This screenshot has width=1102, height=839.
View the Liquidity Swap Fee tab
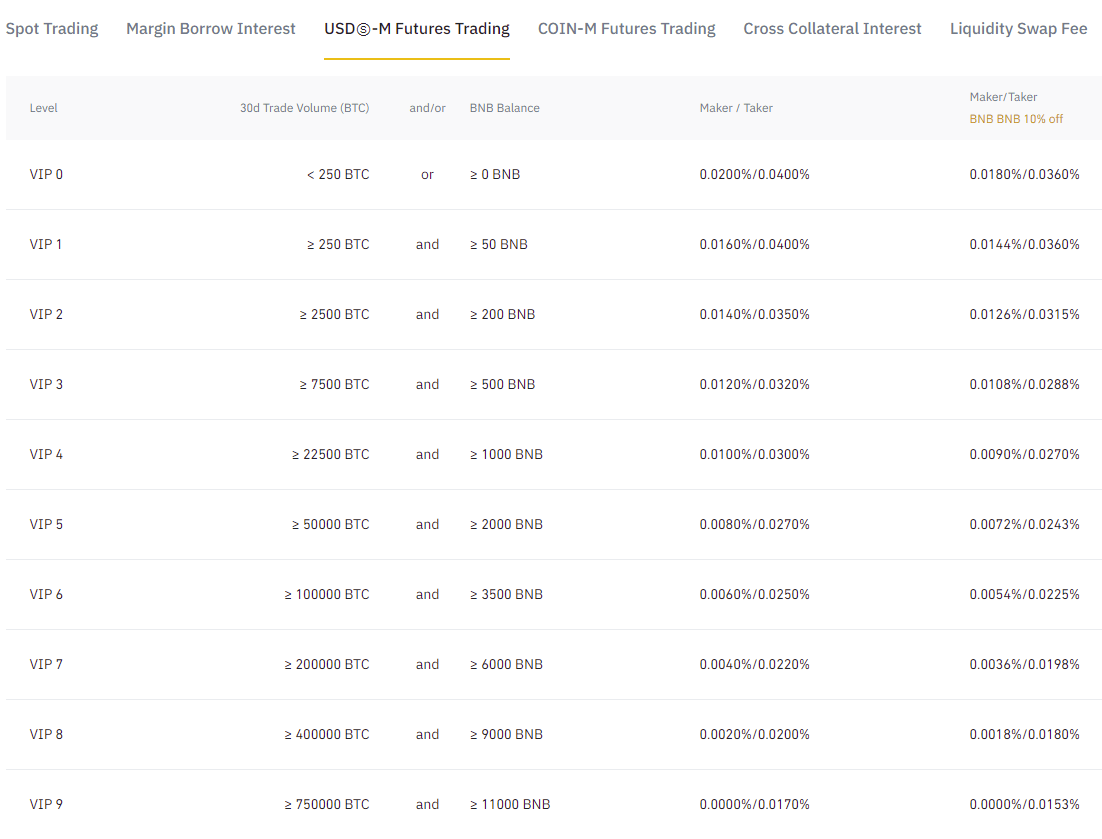[1018, 28]
